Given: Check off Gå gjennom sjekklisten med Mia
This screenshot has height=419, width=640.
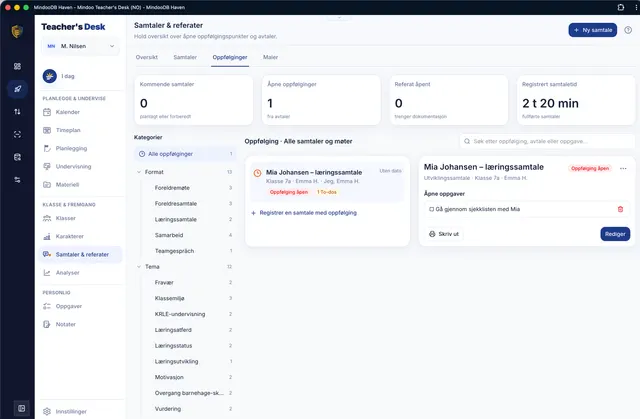Looking at the screenshot, I should 431,209.
